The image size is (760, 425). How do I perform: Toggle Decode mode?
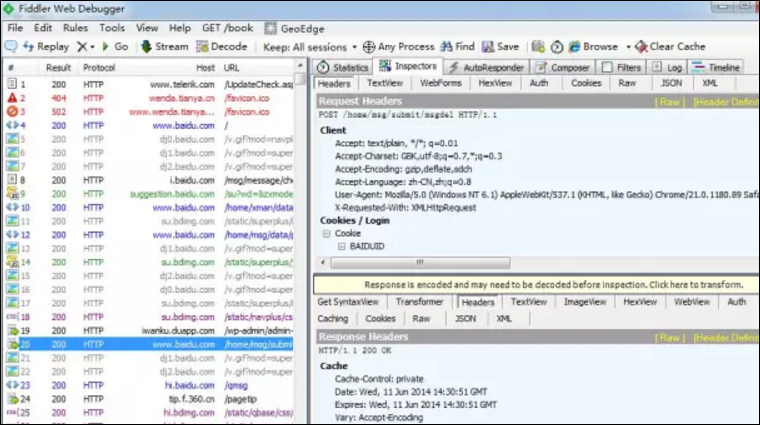[x=222, y=47]
